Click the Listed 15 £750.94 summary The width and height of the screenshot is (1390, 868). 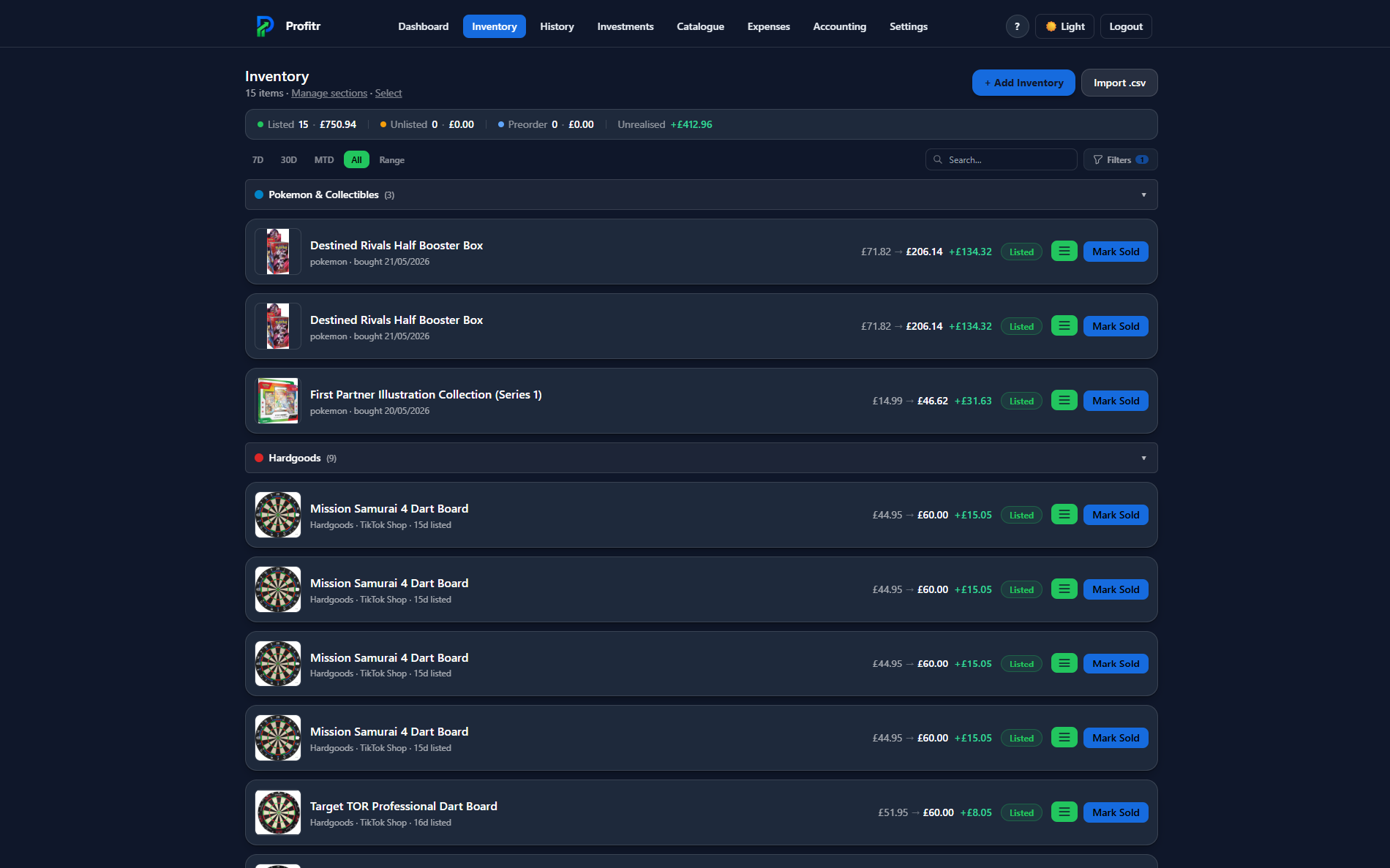[x=307, y=124]
